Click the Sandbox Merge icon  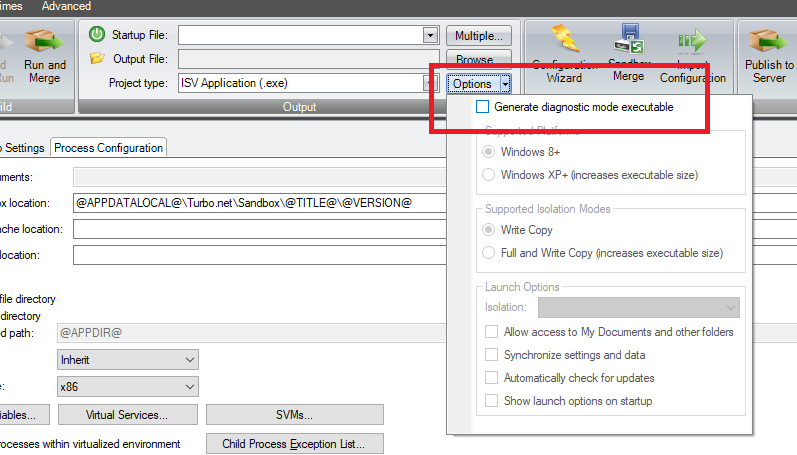[629, 39]
